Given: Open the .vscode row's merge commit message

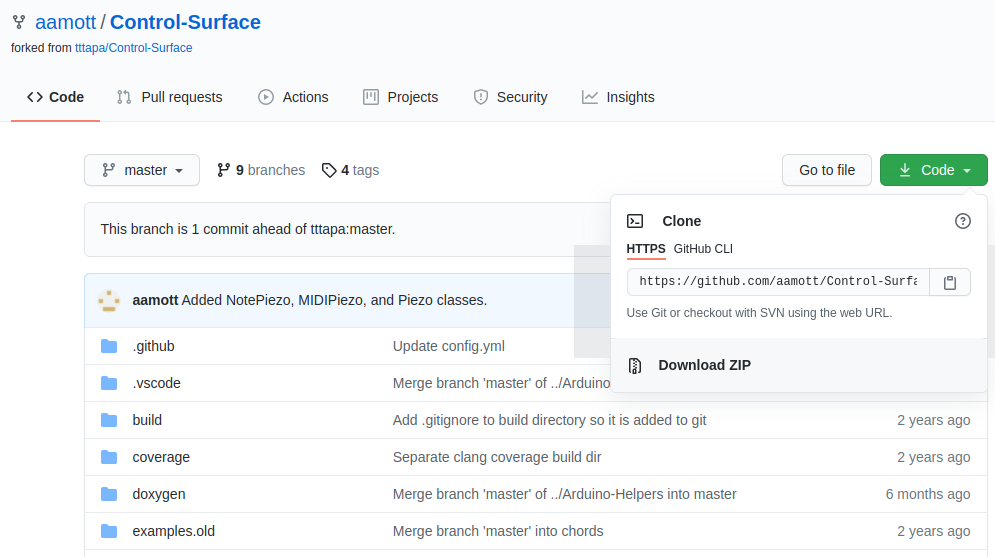Looking at the screenshot, I should pyautogui.click(x=501, y=383).
